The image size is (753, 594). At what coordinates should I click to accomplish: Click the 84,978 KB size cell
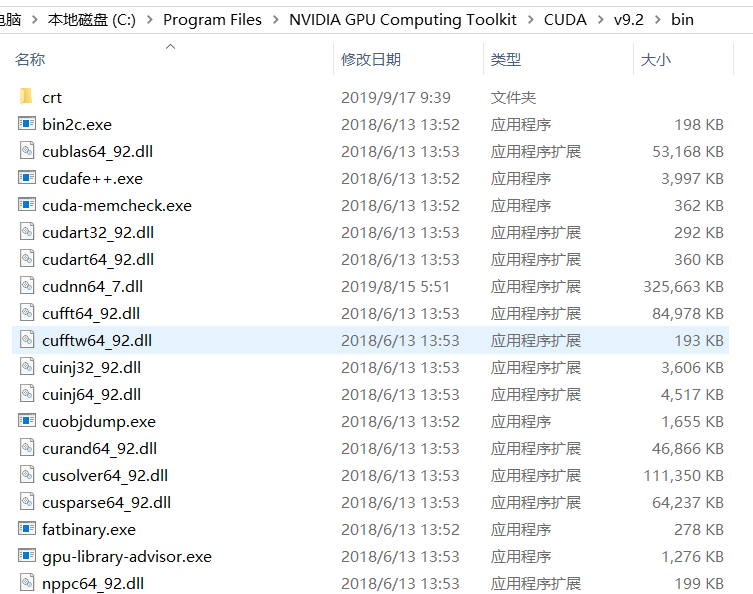click(688, 313)
